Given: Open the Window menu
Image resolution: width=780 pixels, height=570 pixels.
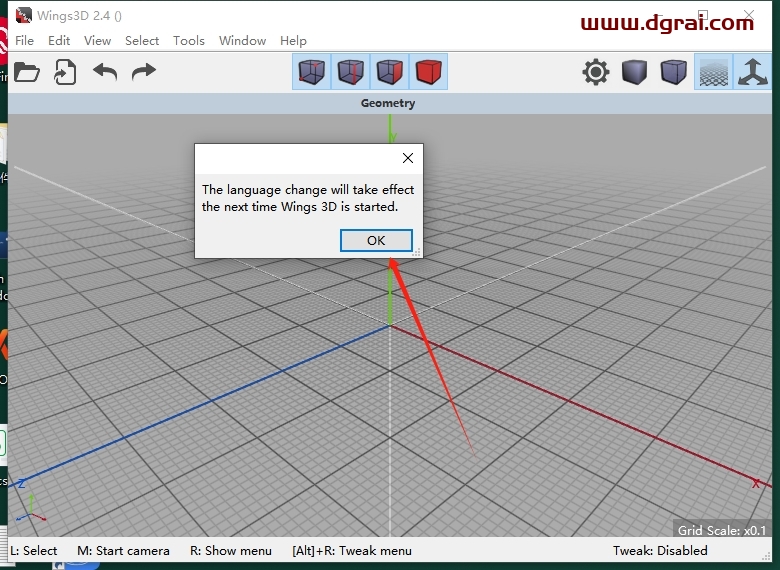Looking at the screenshot, I should [242, 41].
